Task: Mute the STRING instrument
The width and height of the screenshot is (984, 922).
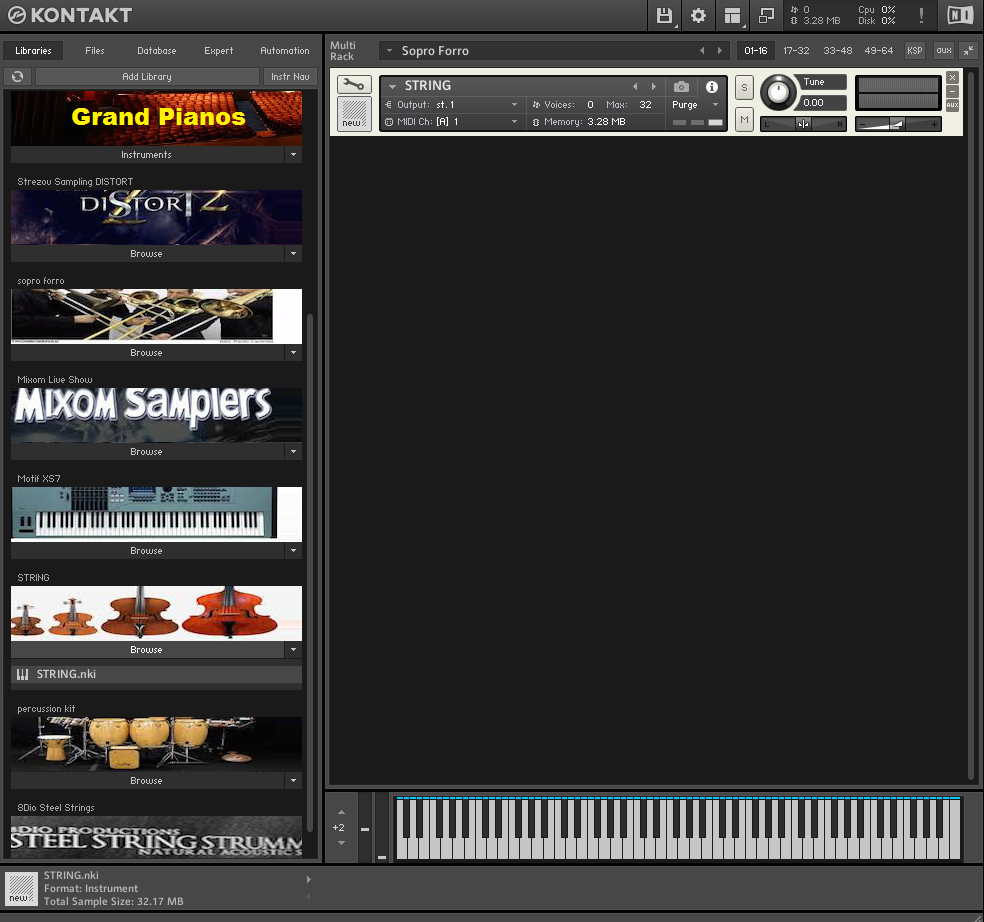Action: (744, 119)
